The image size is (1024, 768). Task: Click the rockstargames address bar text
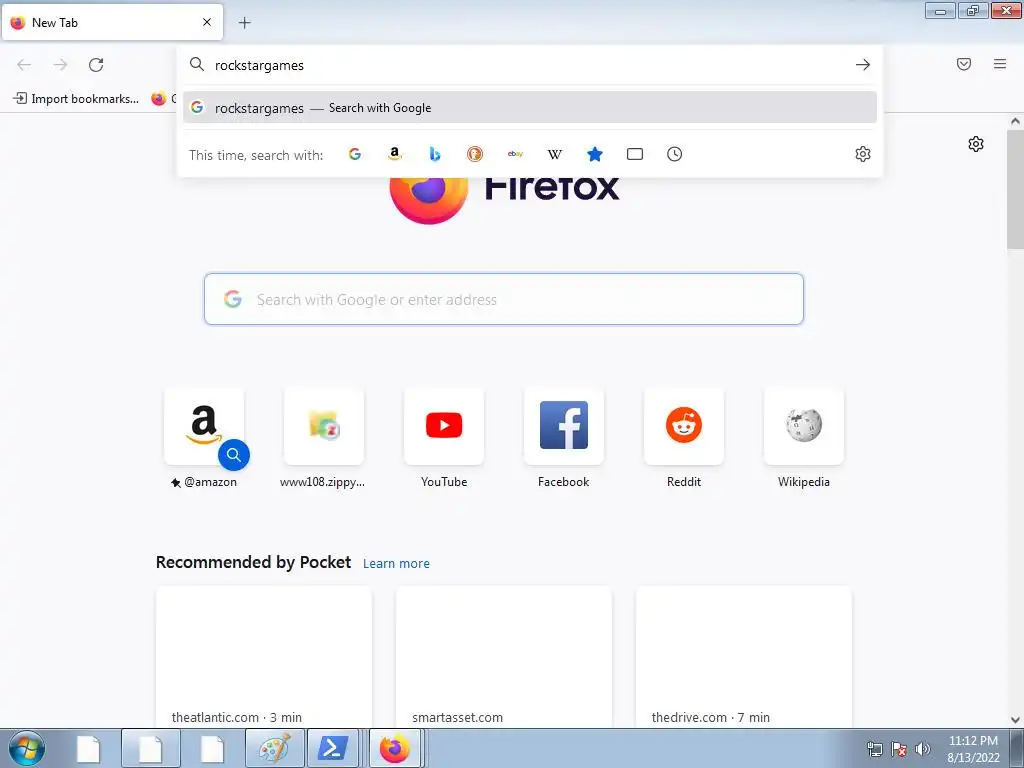[259, 65]
